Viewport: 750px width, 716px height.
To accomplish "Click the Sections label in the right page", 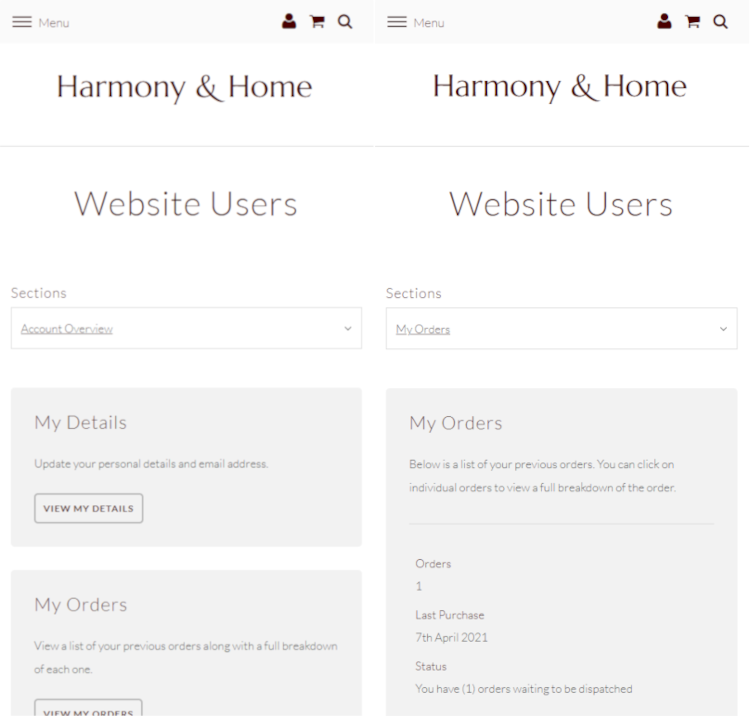I will pyautogui.click(x=414, y=294).
